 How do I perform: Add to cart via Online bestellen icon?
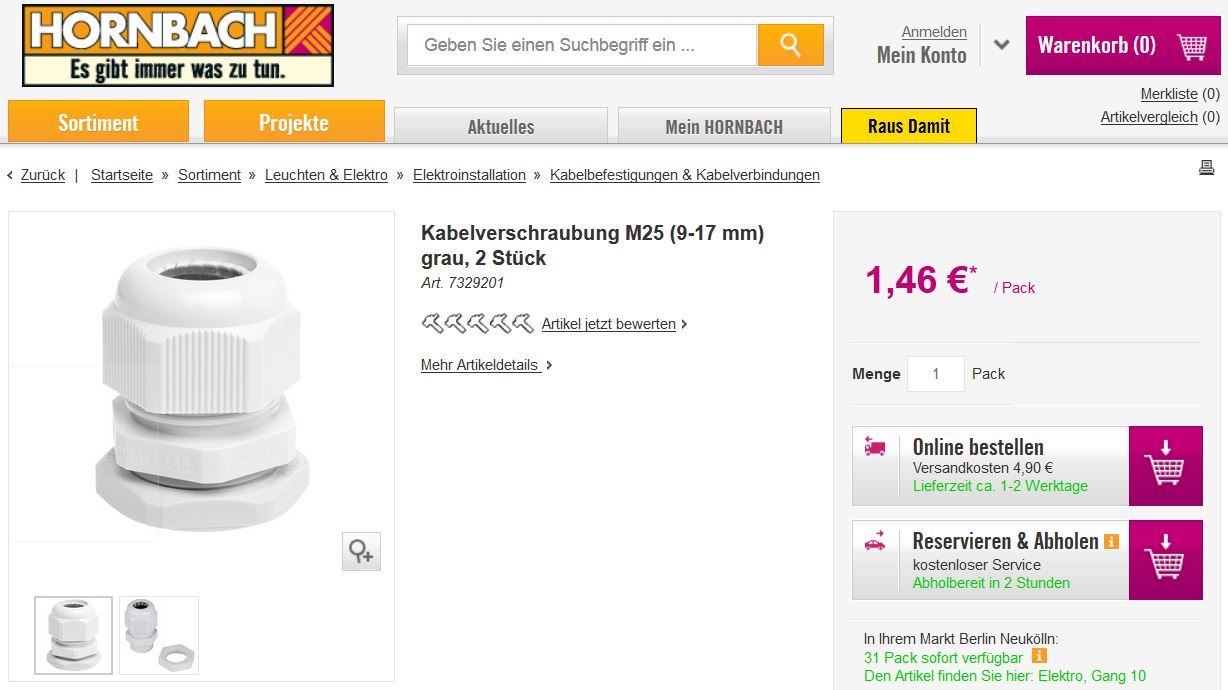point(1165,466)
